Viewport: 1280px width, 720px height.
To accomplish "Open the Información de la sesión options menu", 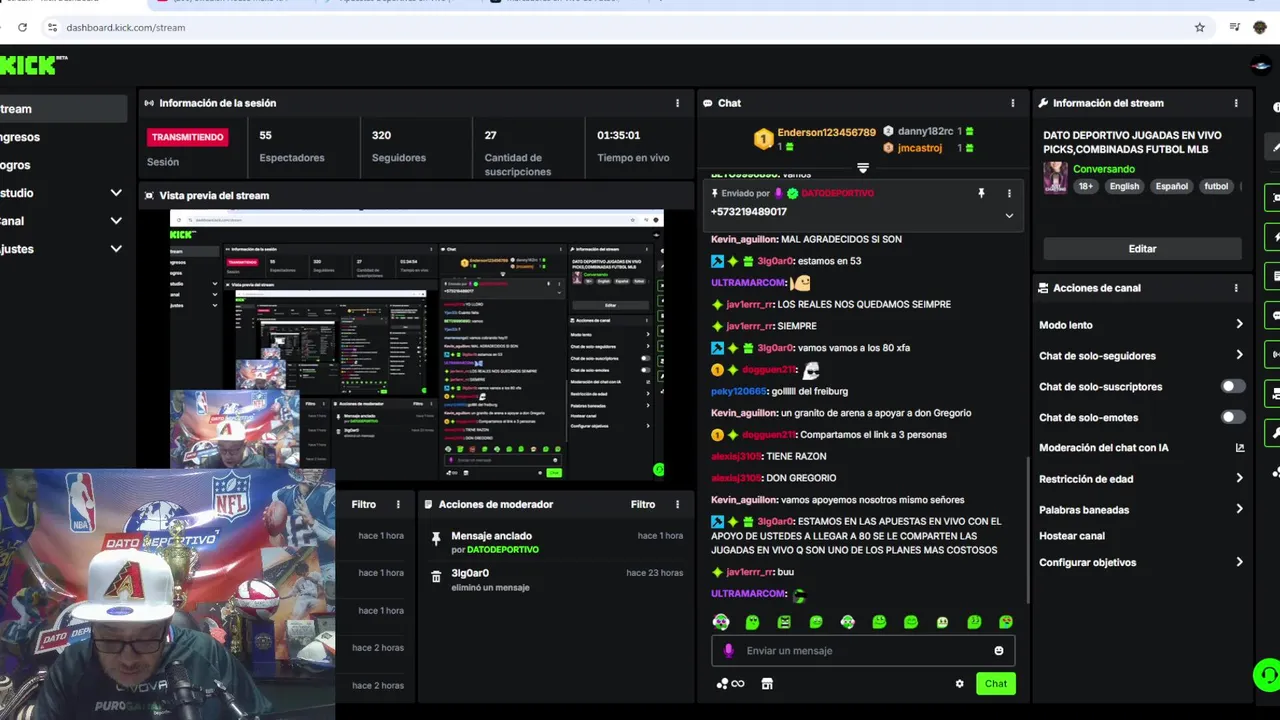I will pyautogui.click(x=677, y=103).
